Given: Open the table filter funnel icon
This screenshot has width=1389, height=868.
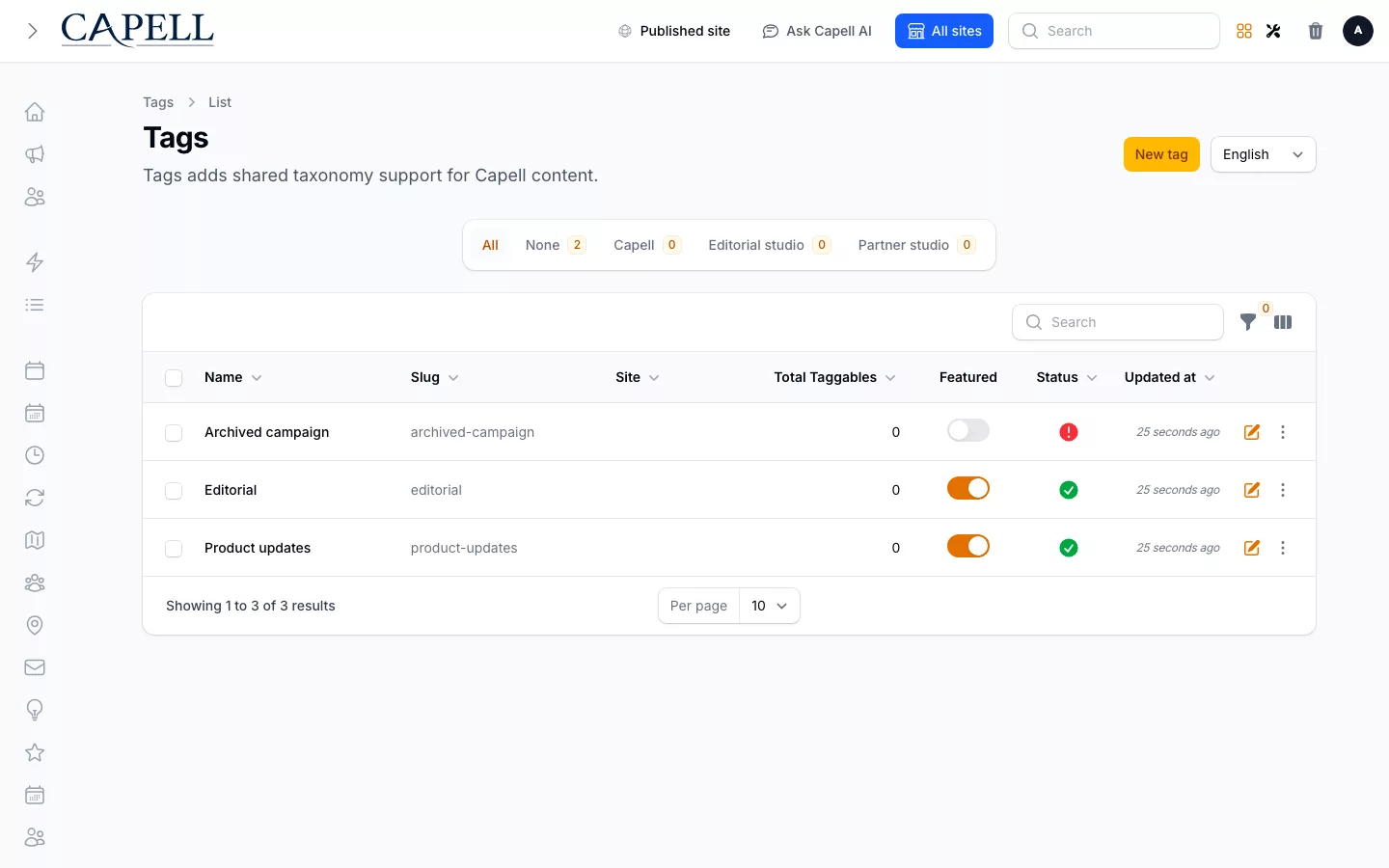Looking at the screenshot, I should click(x=1248, y=322).
